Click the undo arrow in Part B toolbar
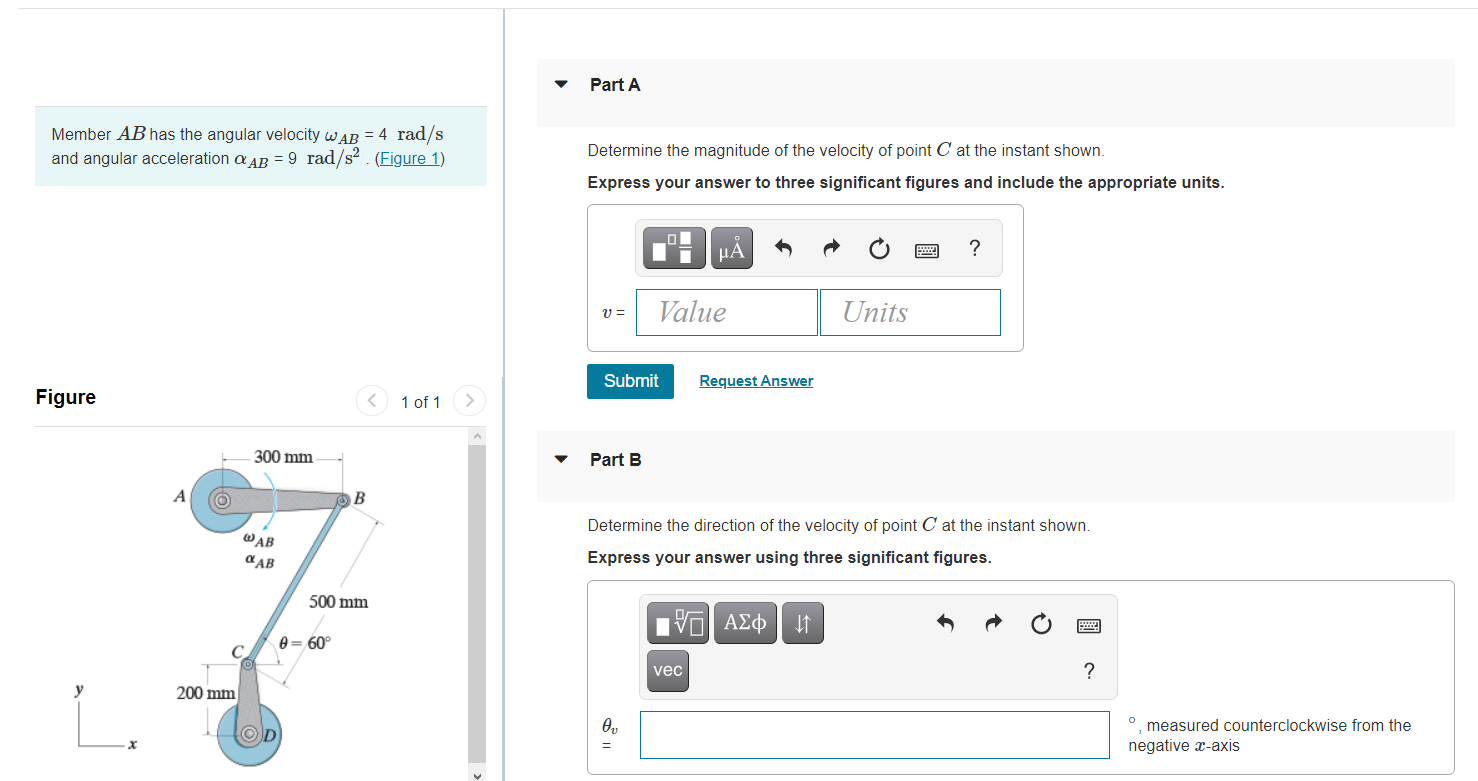The width and height of the screenshot is (1478, 781). (x=946, y=624)
